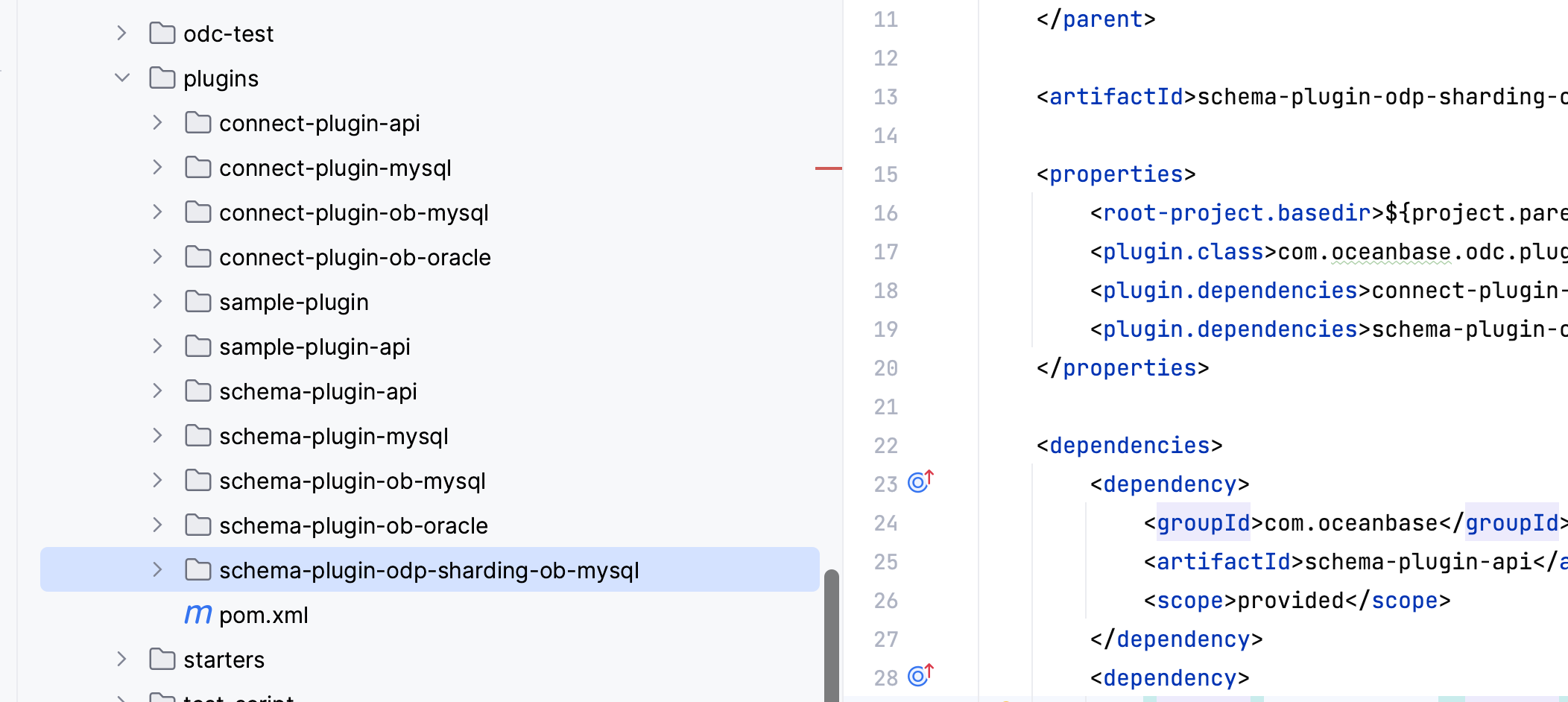Click the opening properties tag on line 15
Screen dimensions: 1568x702
point(1116,174)
